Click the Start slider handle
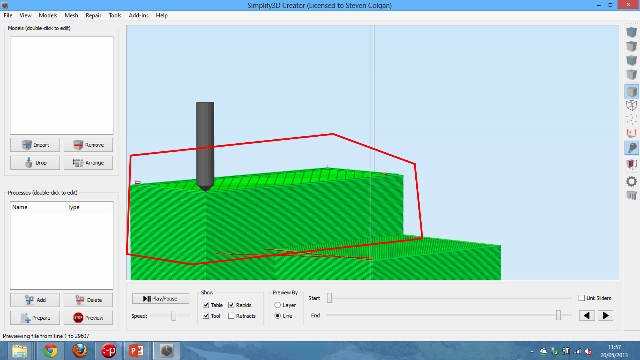This screenshot has width=640, height=360. click(329, 298)
